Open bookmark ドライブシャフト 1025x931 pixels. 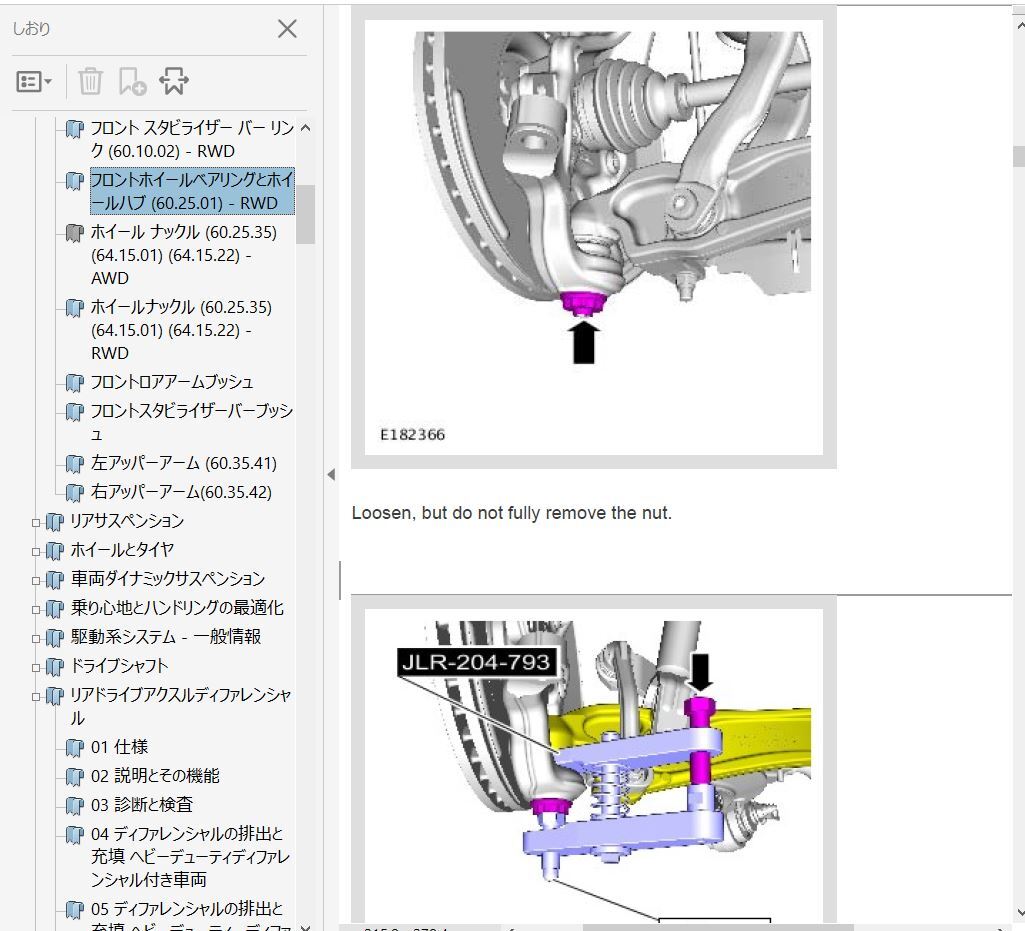click(119, 666)
